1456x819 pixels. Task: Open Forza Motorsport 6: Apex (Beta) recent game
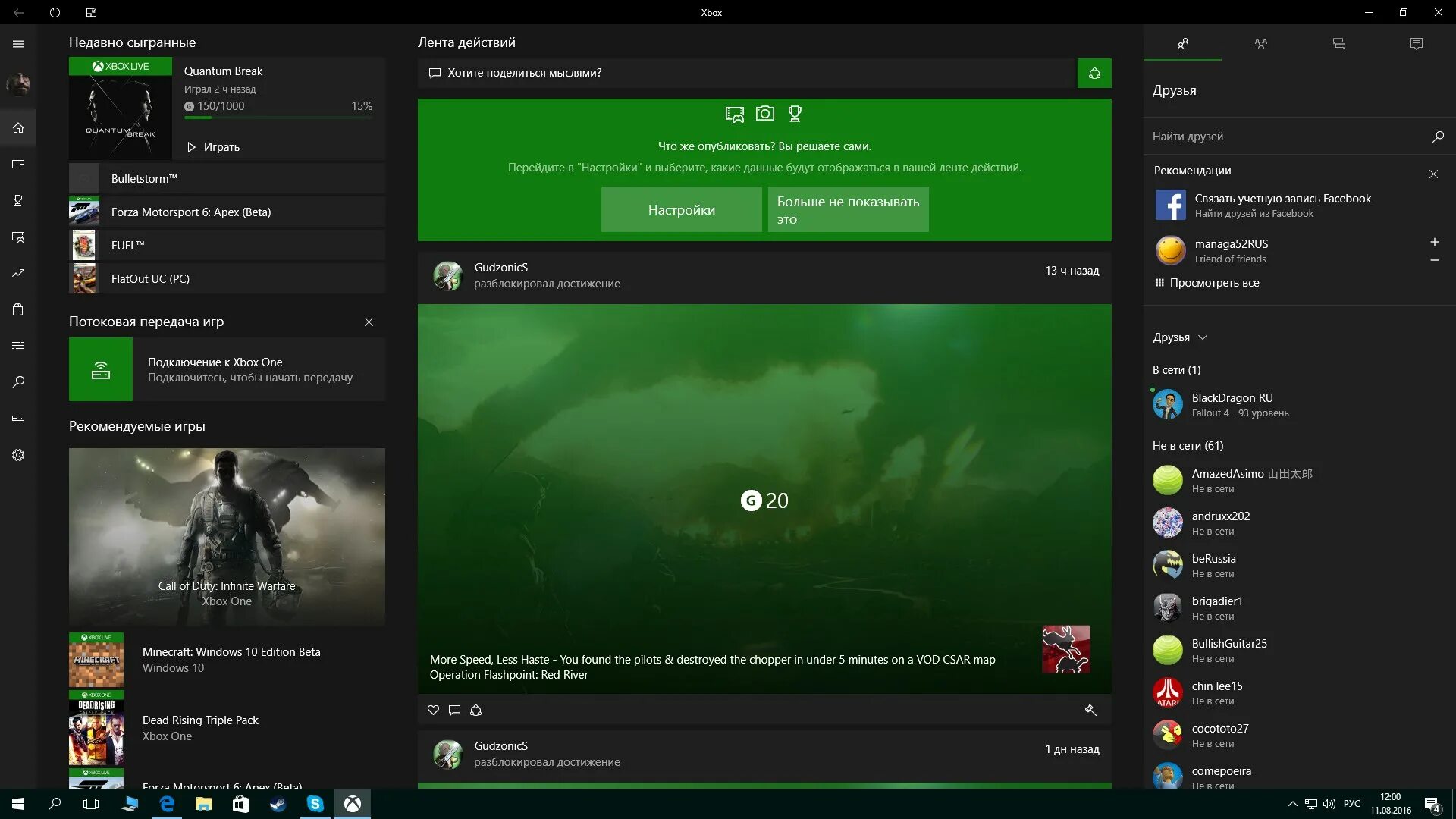[x=227, y=212]
